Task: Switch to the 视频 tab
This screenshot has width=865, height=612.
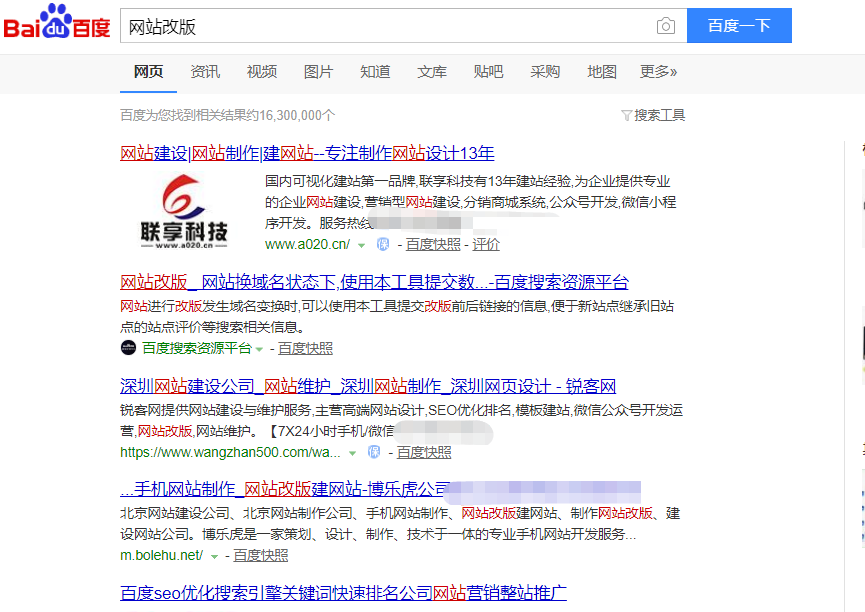Action: [262, 72]
